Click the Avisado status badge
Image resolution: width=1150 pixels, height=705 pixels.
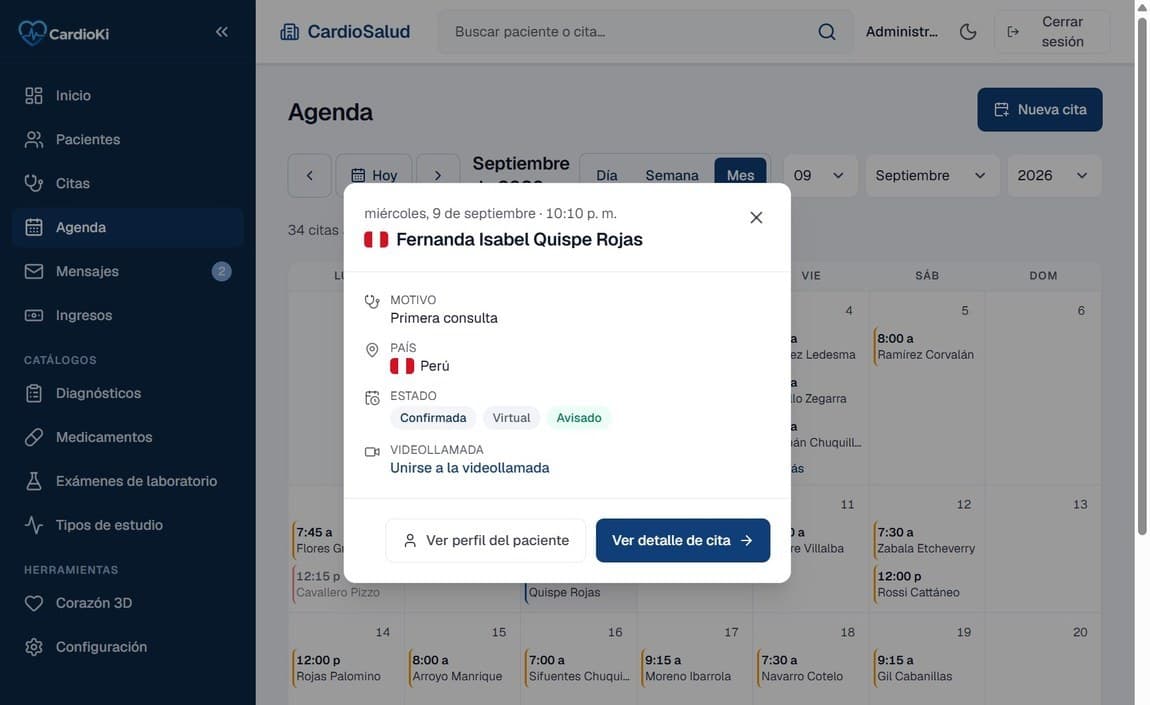pos(579,417)
